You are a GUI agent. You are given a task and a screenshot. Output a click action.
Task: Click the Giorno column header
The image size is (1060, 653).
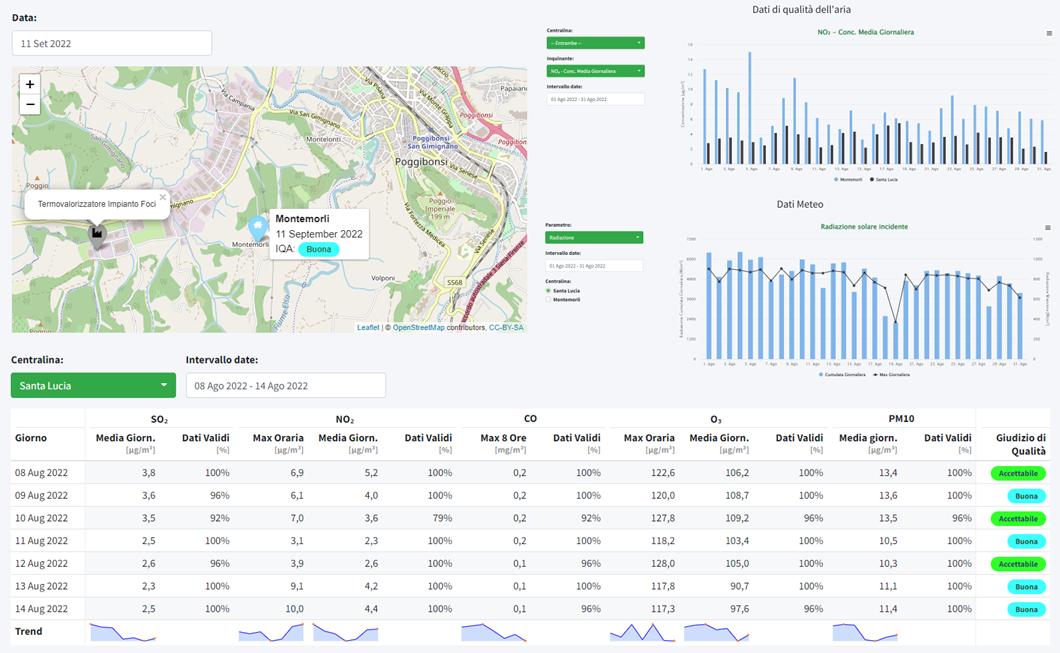(x=31, y=438)
